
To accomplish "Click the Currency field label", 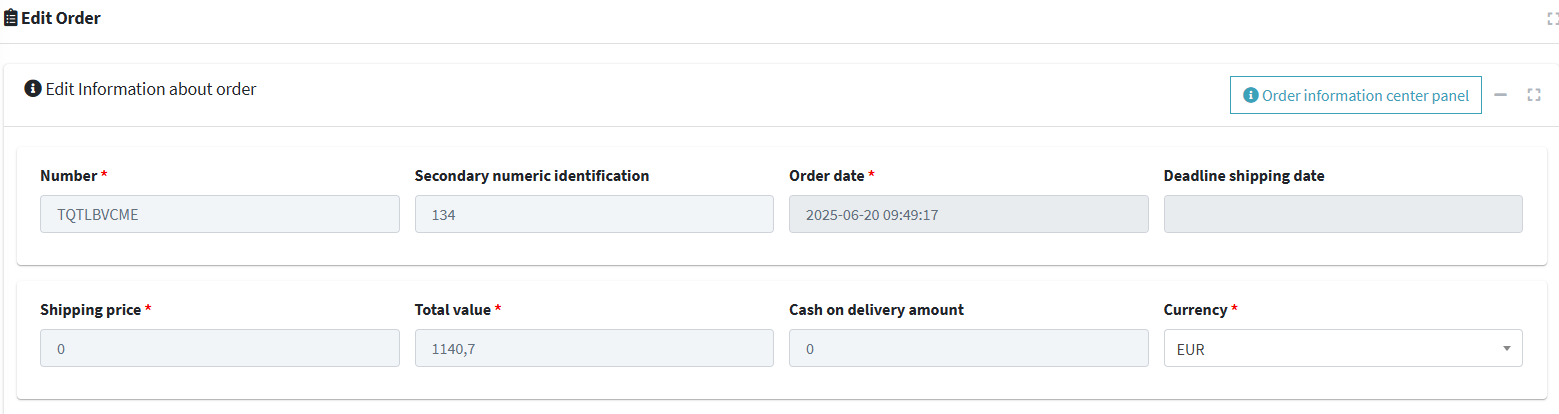I will pos(1195,310).
